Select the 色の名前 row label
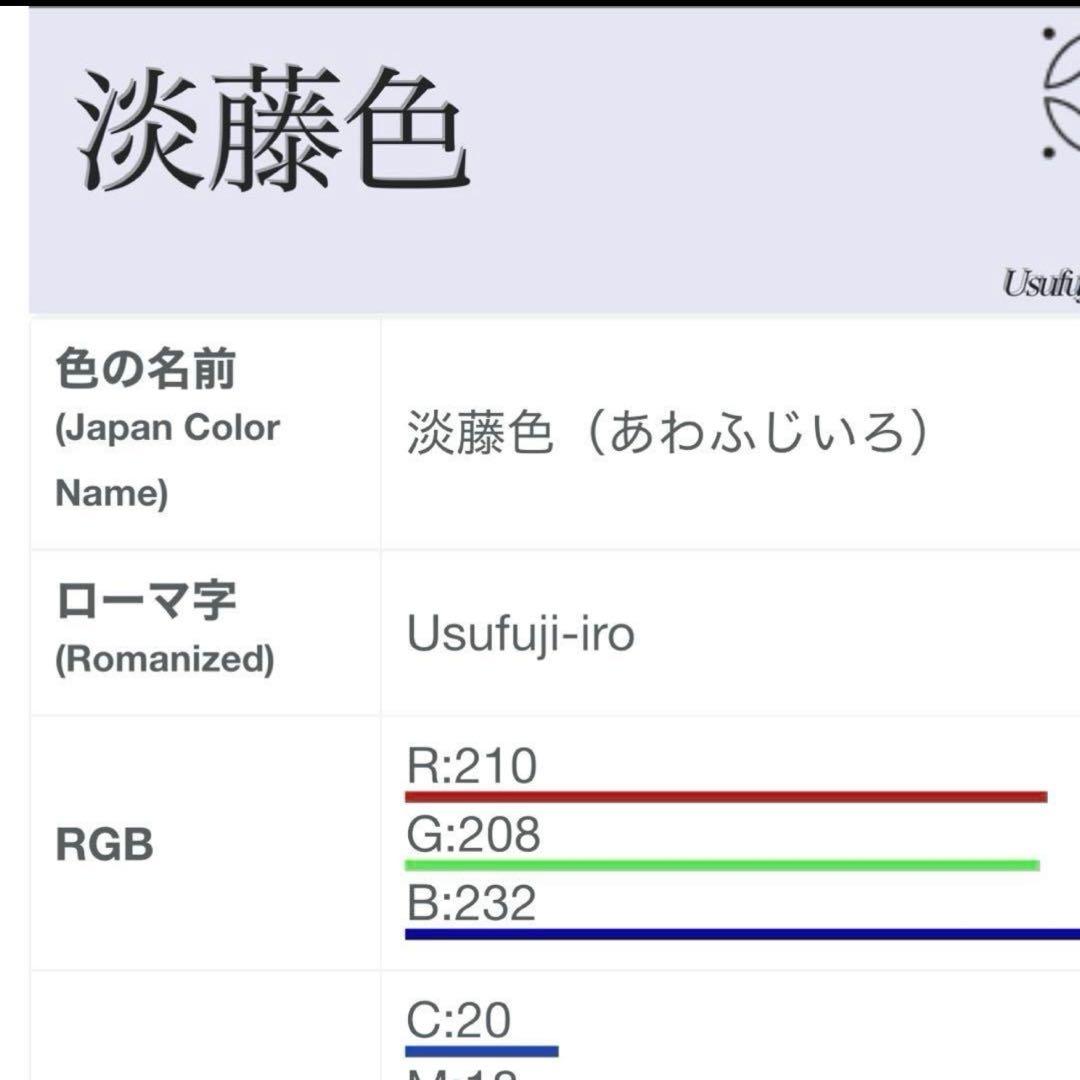This screenshot has width=1080, height=1080. click(x=146, y=370)
